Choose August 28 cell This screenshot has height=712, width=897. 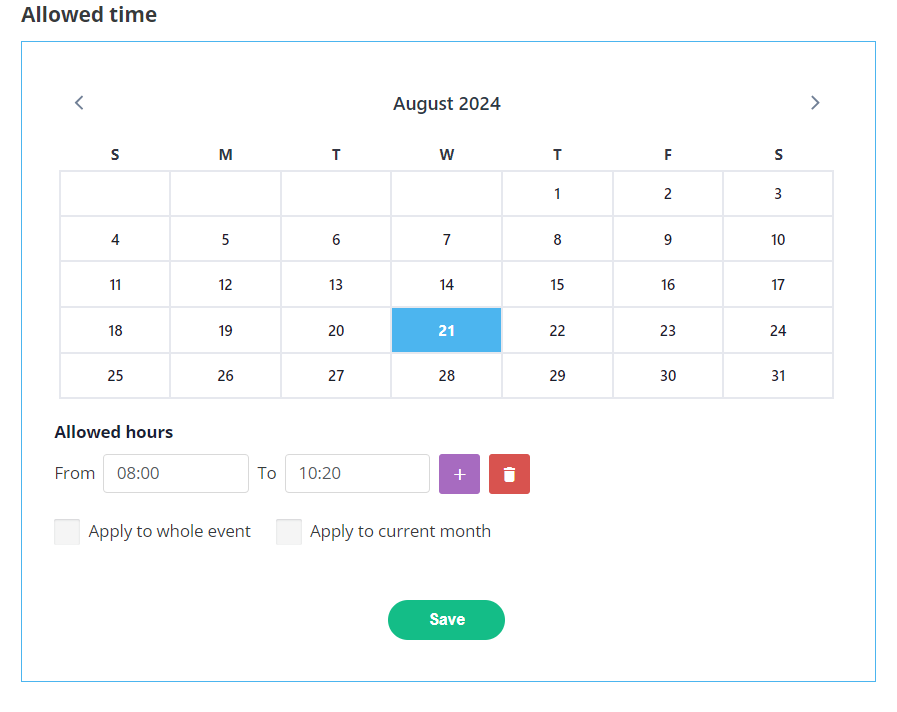point(446,376)
